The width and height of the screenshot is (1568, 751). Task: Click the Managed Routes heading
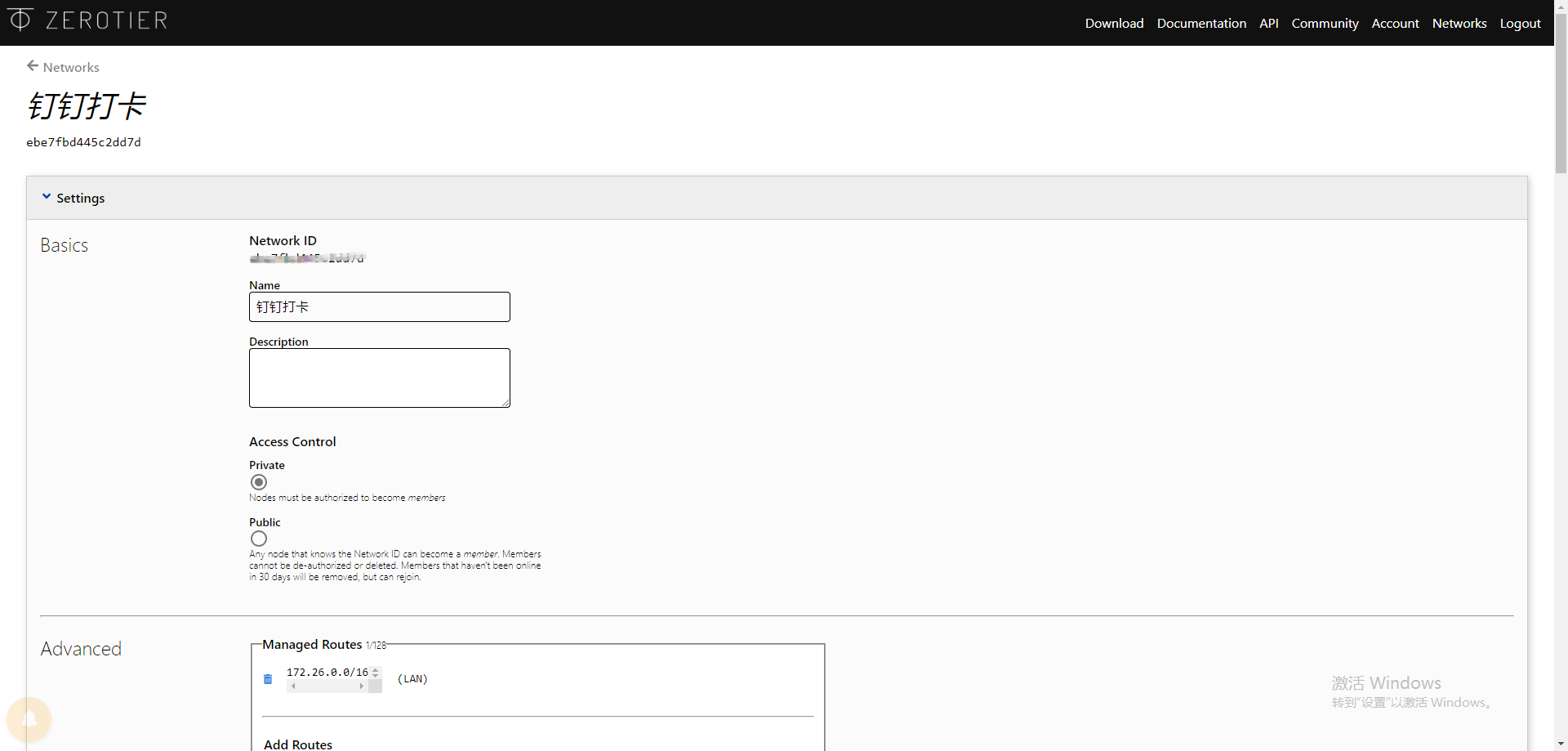[312, 645]
